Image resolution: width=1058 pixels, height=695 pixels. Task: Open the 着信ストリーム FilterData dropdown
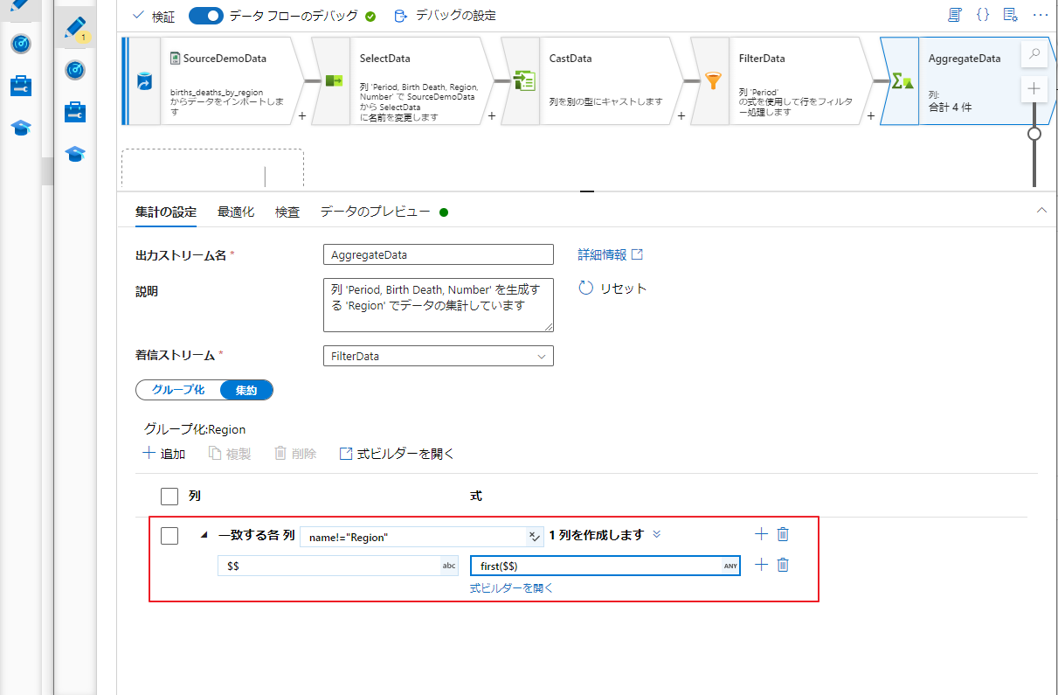pos(439,356)
